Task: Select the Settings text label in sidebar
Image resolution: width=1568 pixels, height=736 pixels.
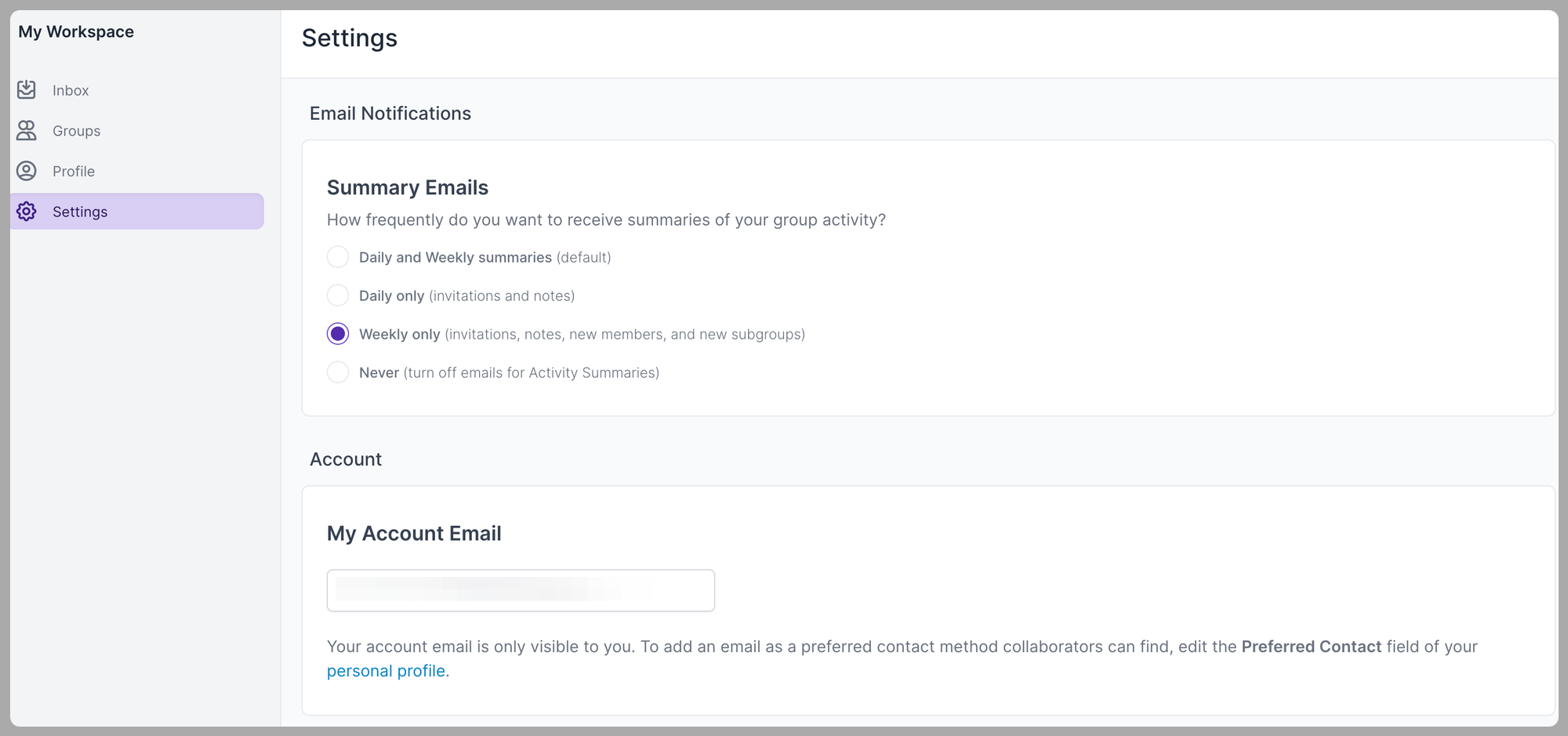Action: [80, 212]
